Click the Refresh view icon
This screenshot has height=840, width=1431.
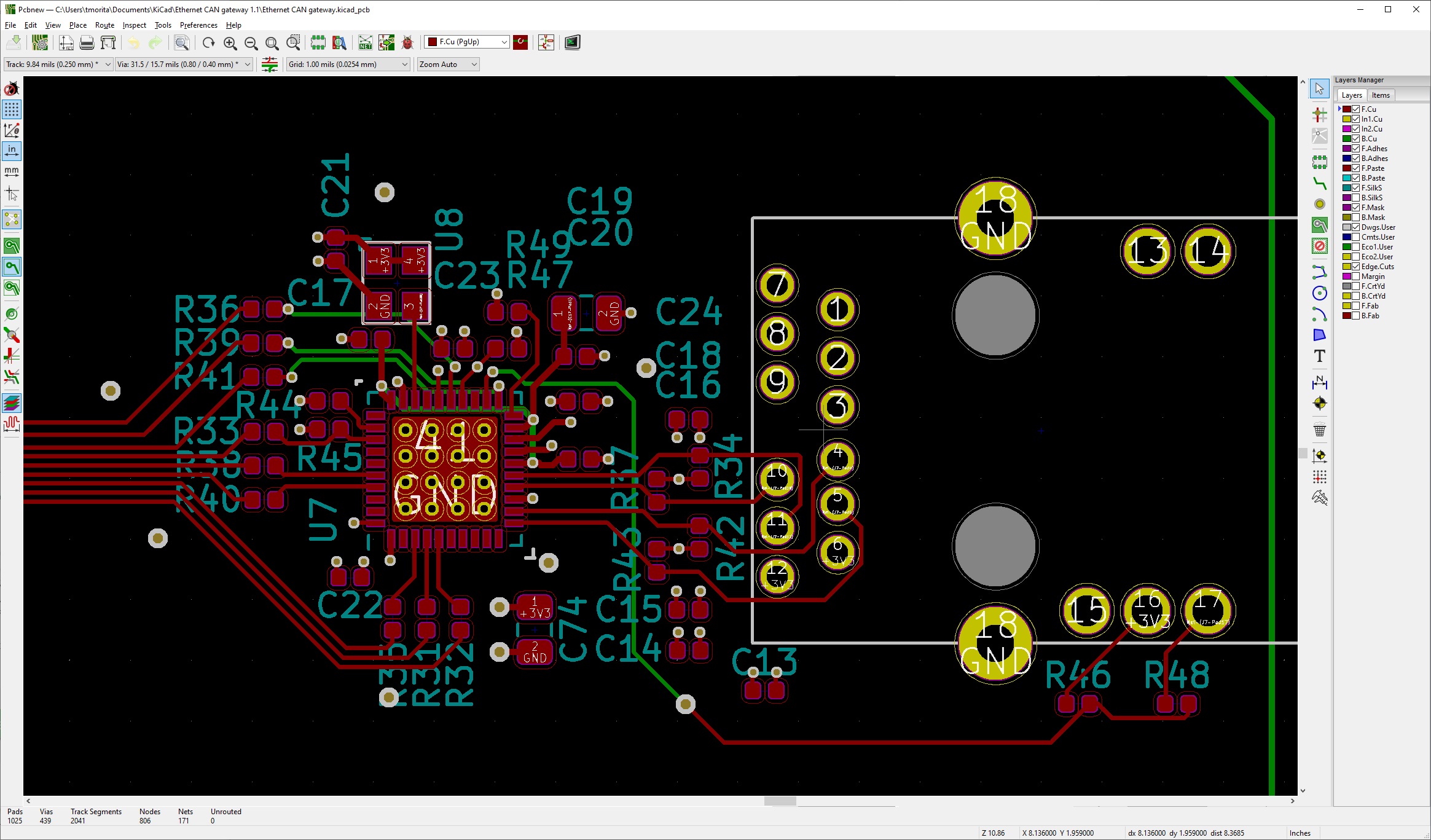coord(209,42)
